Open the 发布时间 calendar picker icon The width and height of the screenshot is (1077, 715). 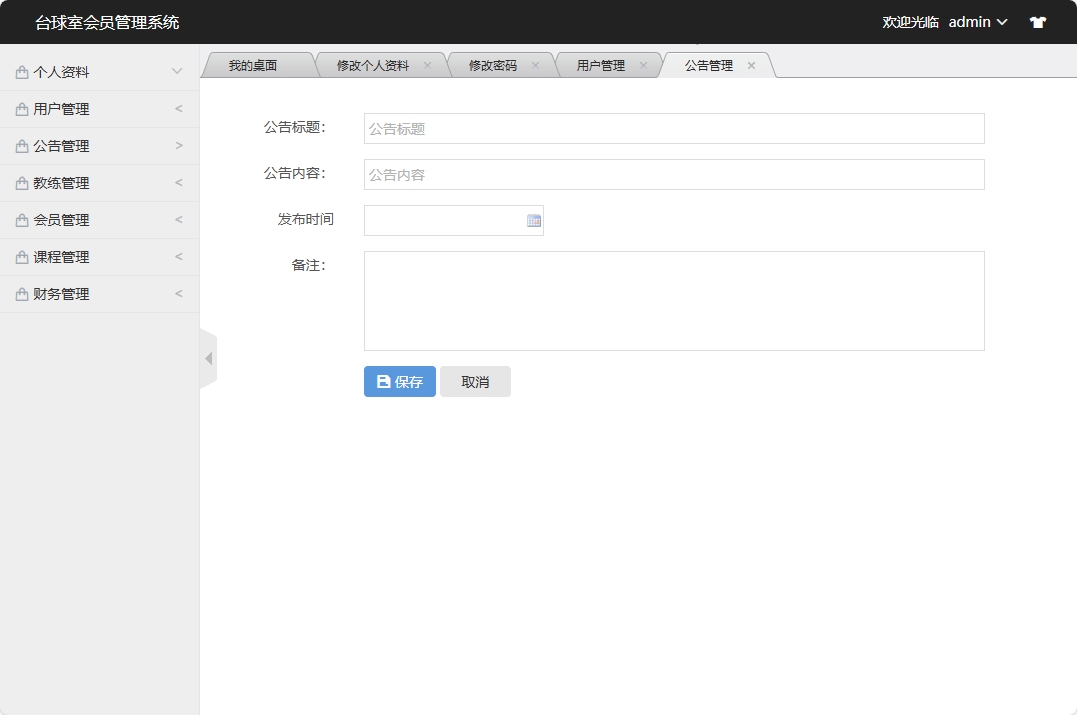(533, 219)
